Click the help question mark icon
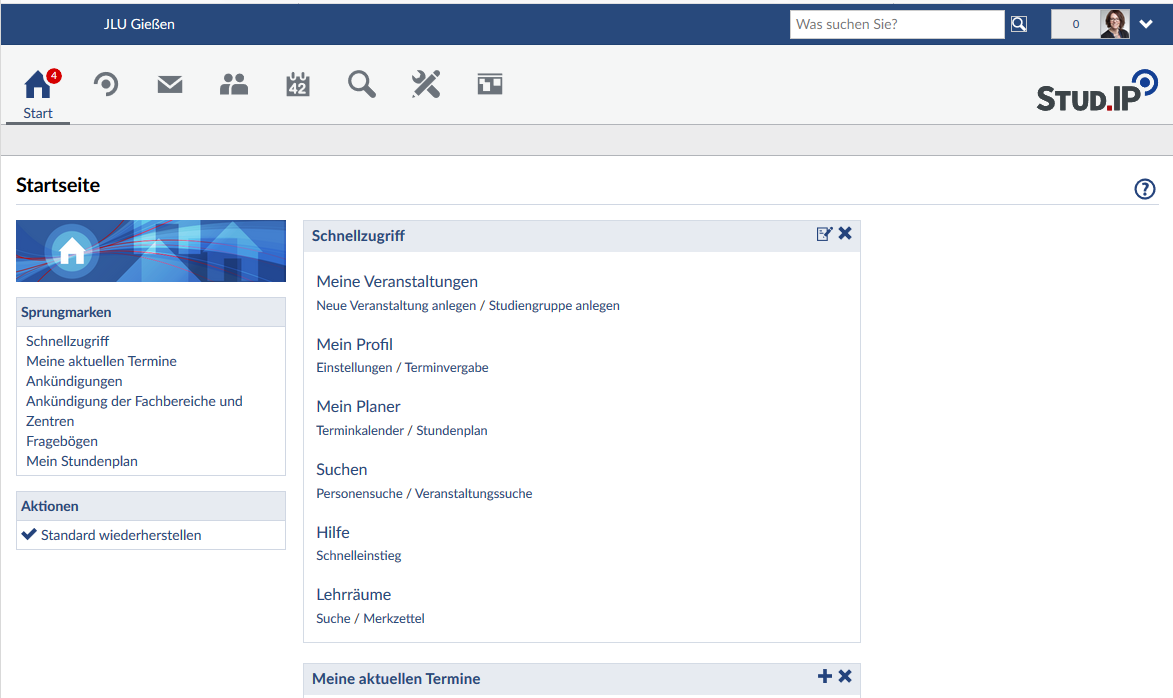 coord(1145,189)
